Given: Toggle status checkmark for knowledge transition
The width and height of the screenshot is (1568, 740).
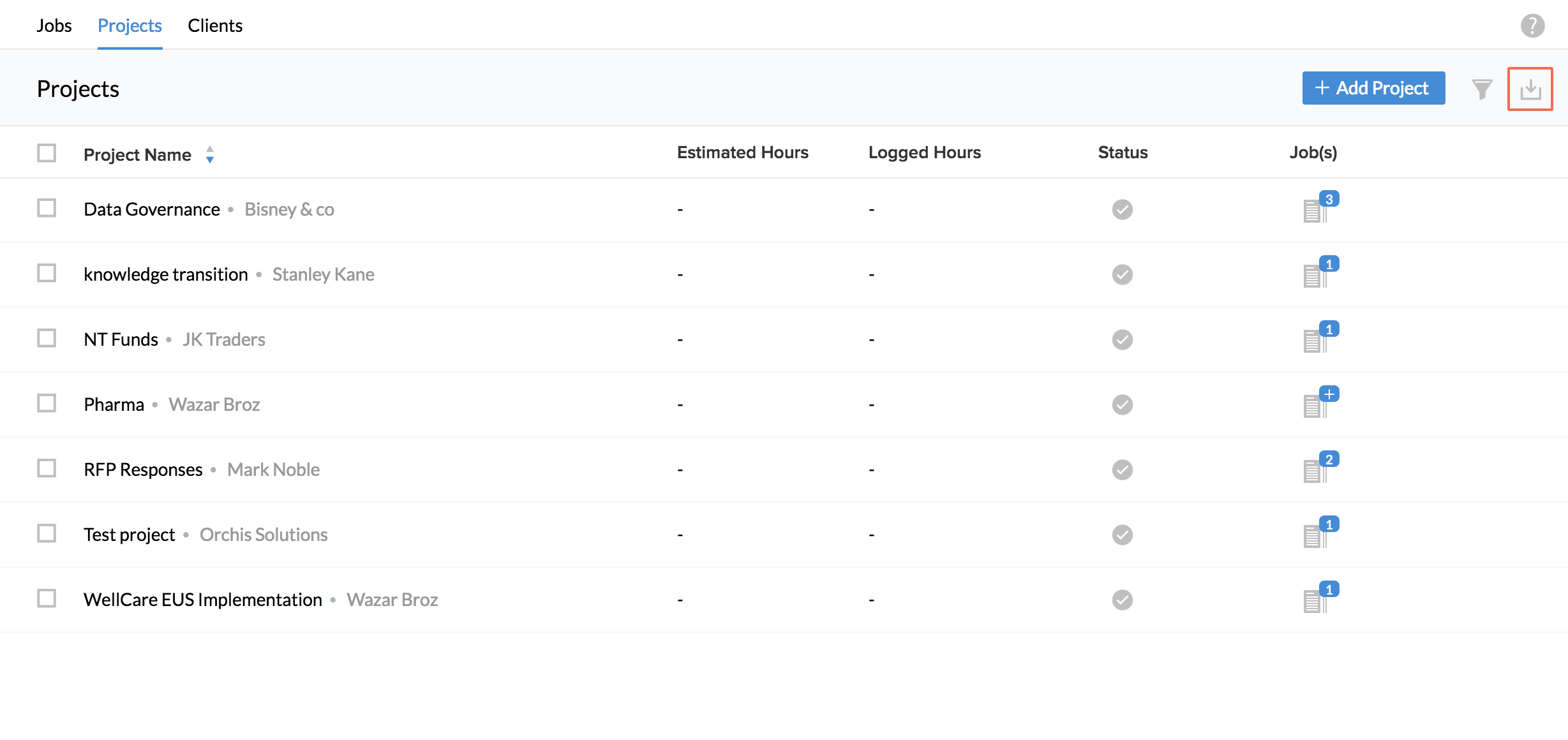Looking at the screenshot, I should pyautogui.click(x=1122, y=274).
